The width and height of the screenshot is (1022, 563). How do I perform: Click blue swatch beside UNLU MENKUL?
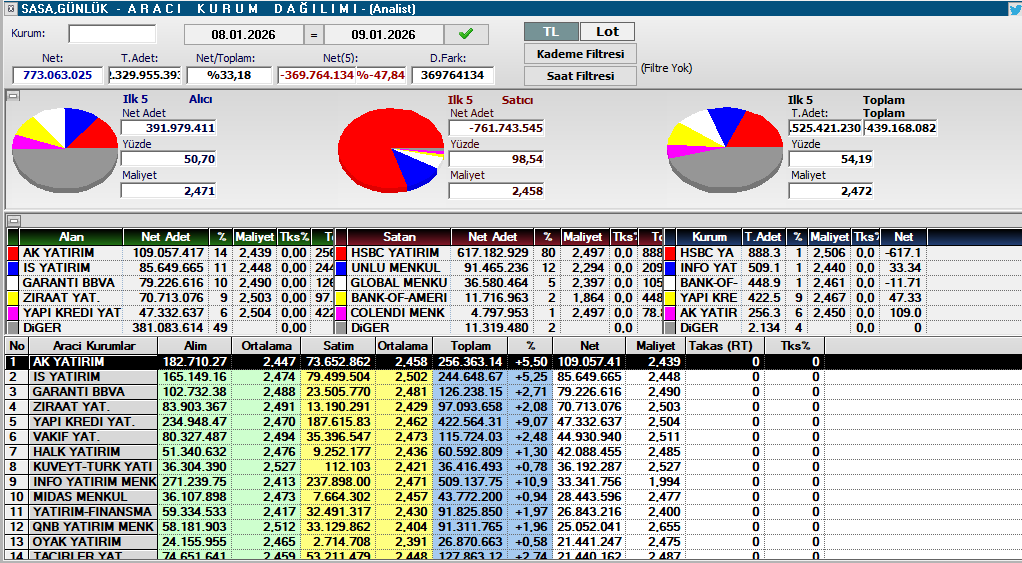[341, 268]
